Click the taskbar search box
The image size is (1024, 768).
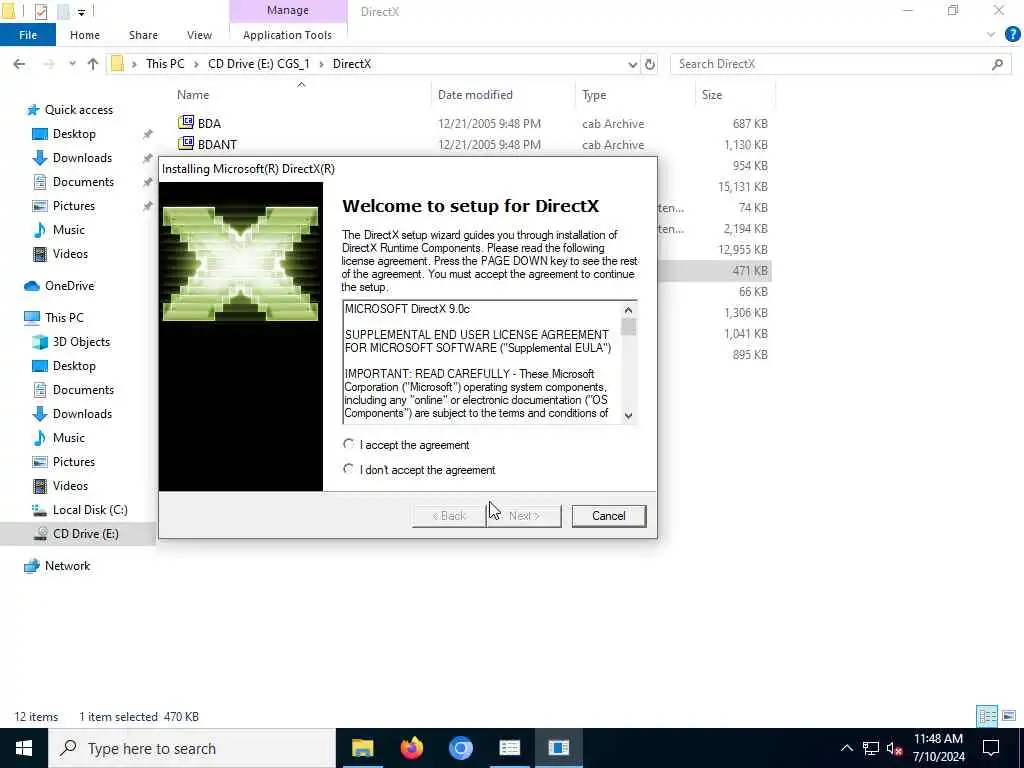click(192, 748)
